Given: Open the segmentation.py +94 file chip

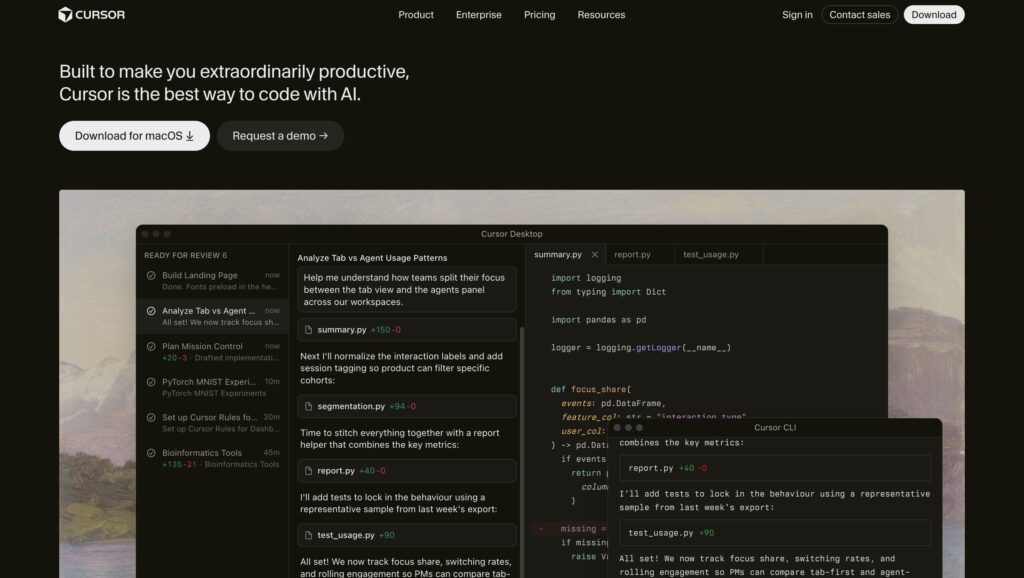Looking at the screenshot, I should point(407,406).
